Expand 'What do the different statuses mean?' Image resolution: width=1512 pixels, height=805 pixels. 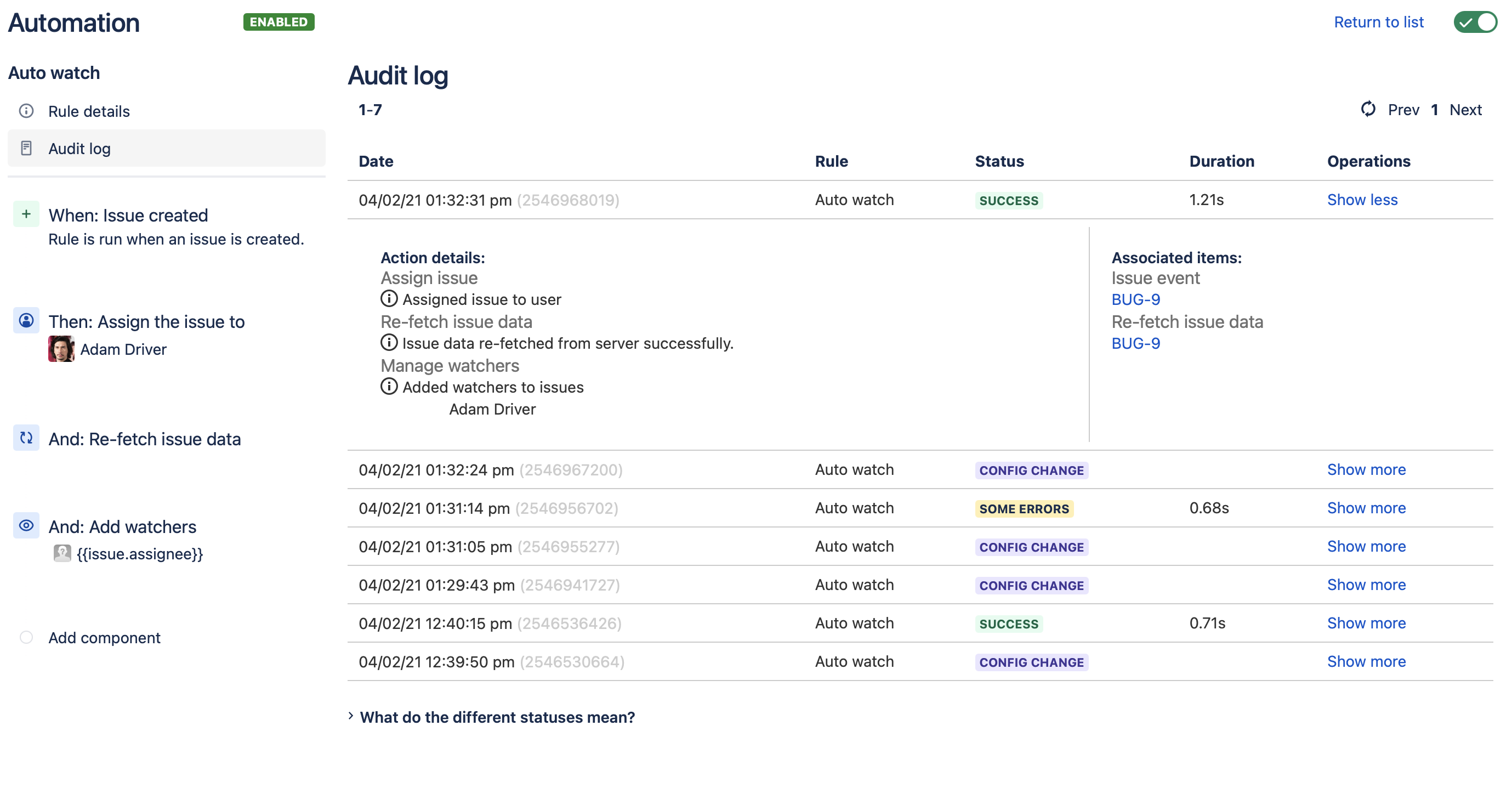coord(497,717)
